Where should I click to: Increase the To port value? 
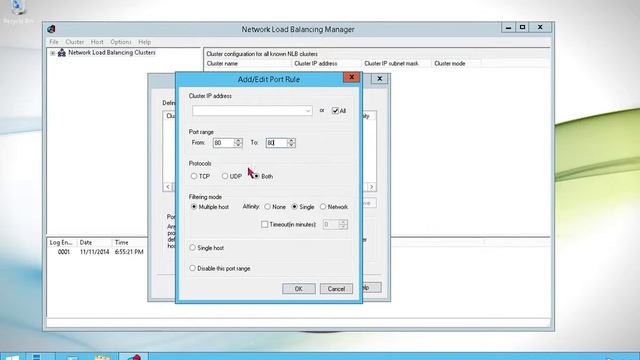pyautogui.click(x=291, y=140)
